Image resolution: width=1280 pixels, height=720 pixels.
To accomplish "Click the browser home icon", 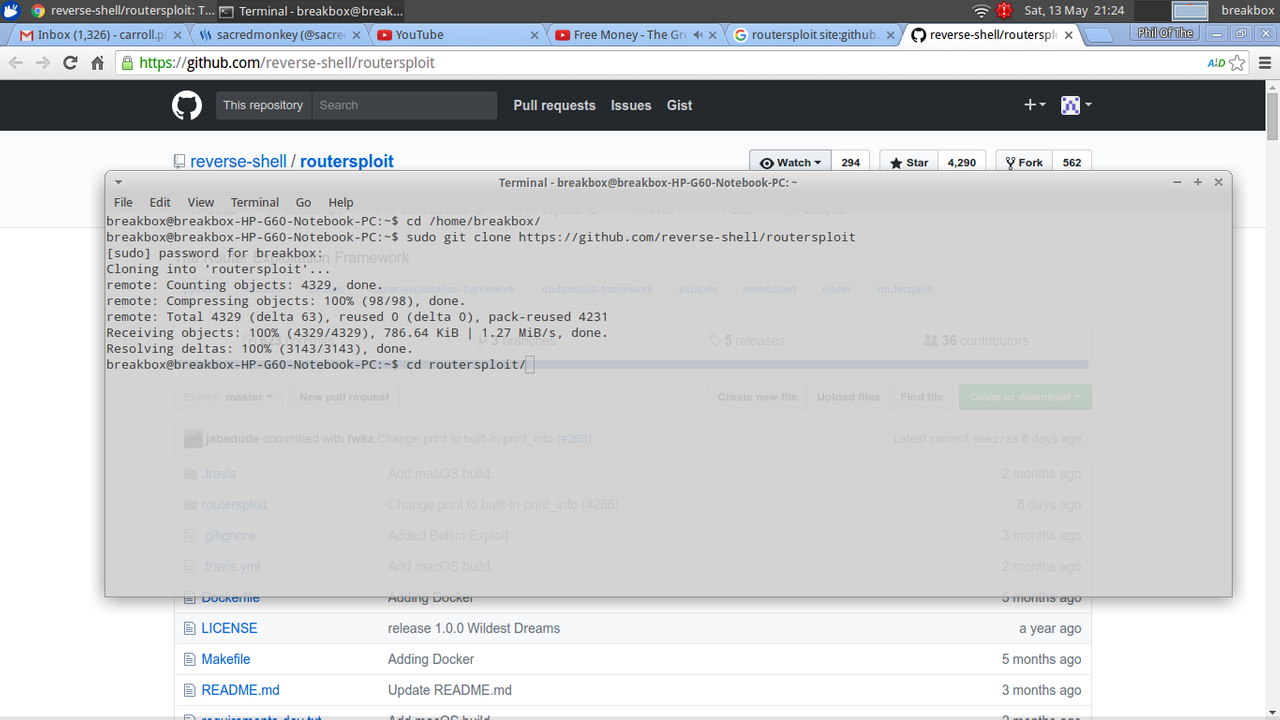I will (96, 62).
